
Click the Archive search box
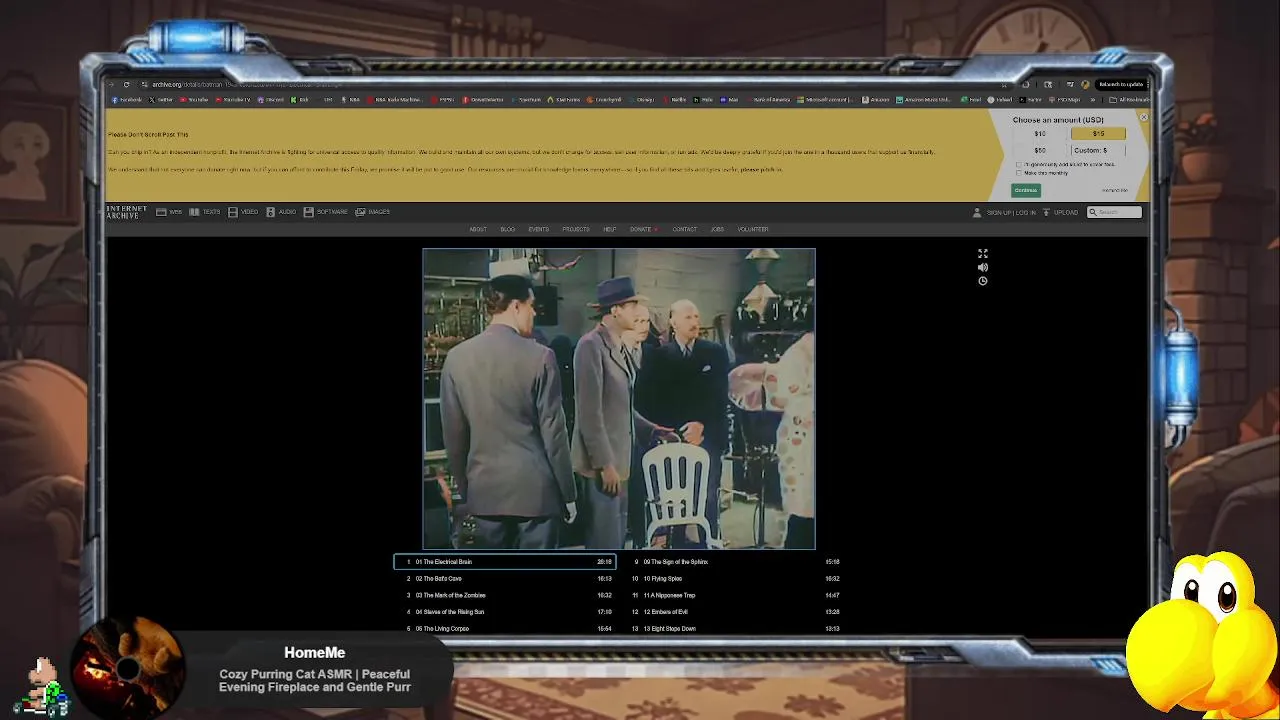coord(1115,212)
